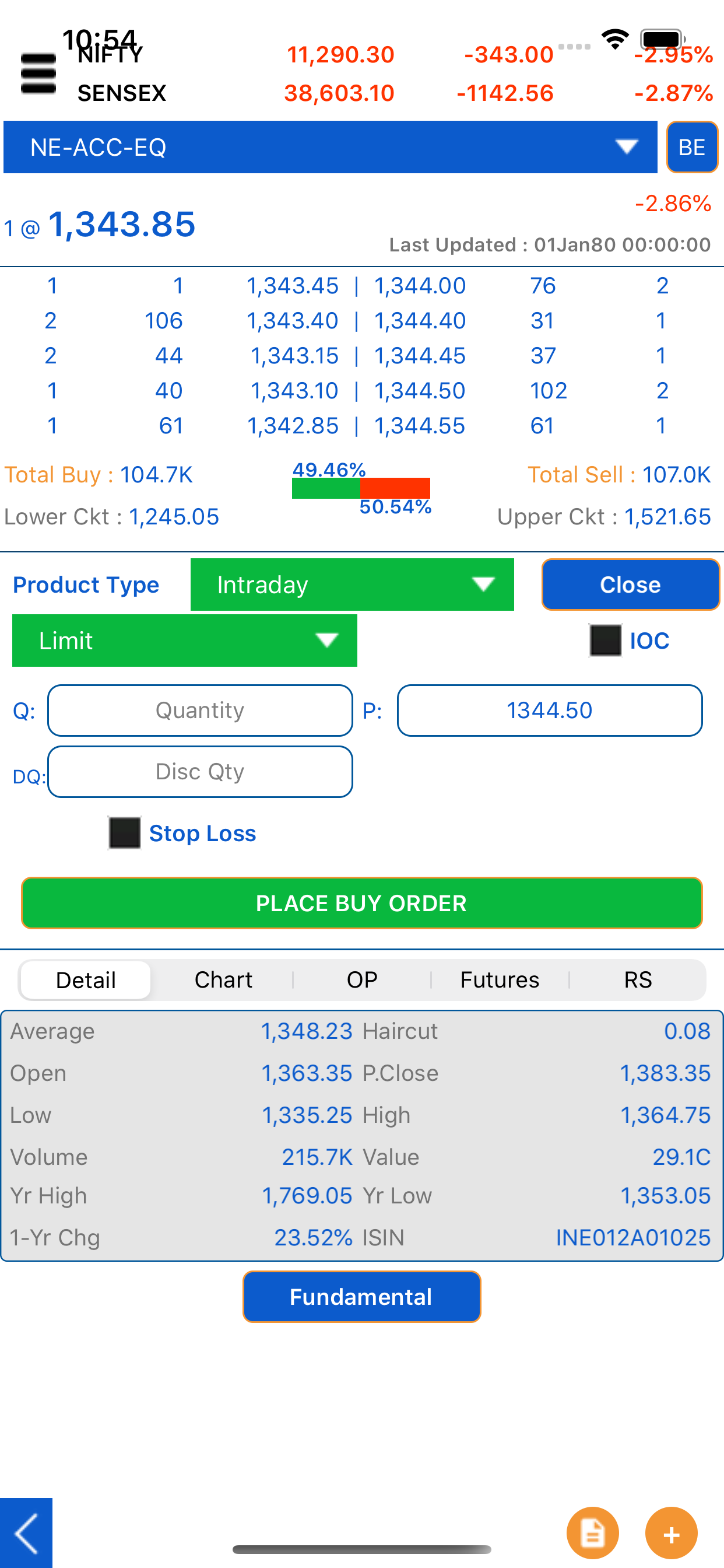Screen dimensions: 724x1568
Task: Switch to the OP tab
Action: (x=362, y=980)
